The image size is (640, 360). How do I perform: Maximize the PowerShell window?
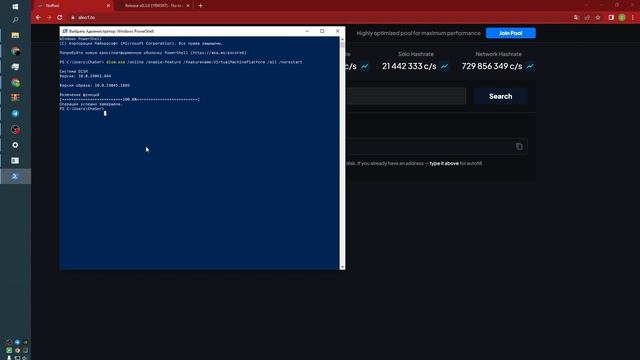[x=322, y=31]
